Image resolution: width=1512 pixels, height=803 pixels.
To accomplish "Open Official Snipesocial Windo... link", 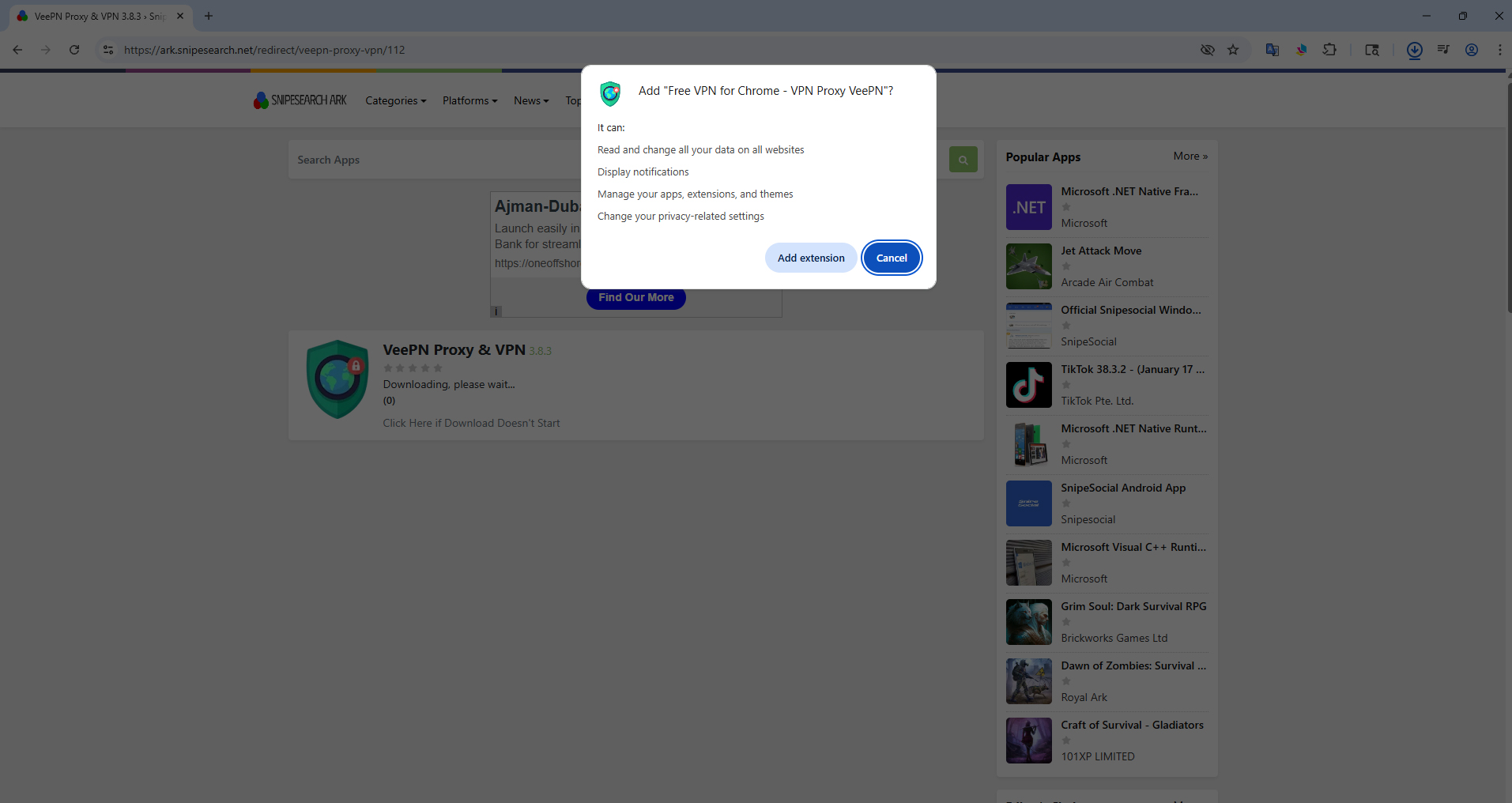I will click(1131, 310).
